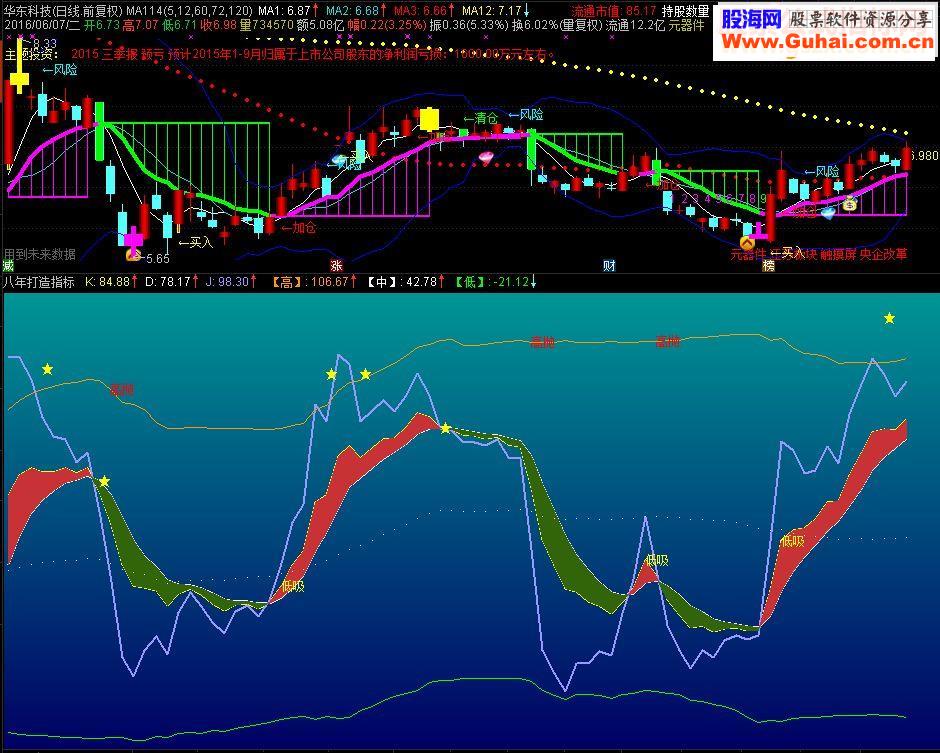Click the leftmost 低吸 label
Image resolution: width=940 pixels, height=753 pixels.
click(293, 586)
